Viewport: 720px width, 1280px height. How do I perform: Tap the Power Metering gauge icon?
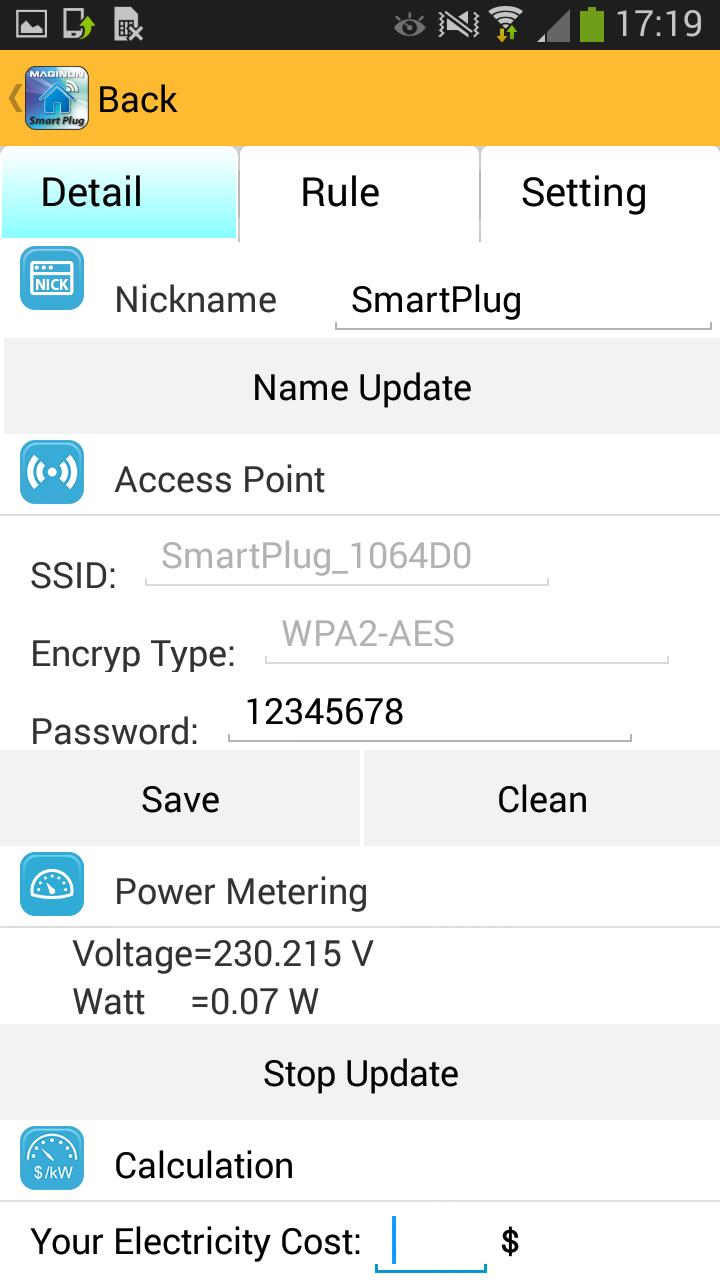coord(52,884)
